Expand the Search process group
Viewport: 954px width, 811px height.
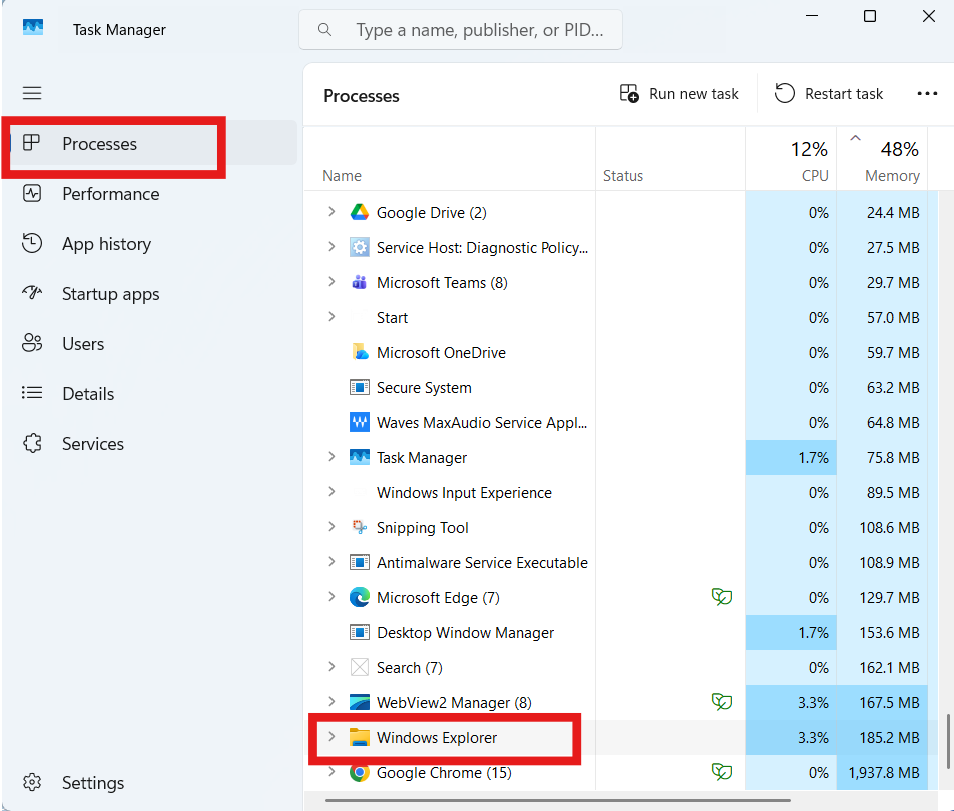332,667
